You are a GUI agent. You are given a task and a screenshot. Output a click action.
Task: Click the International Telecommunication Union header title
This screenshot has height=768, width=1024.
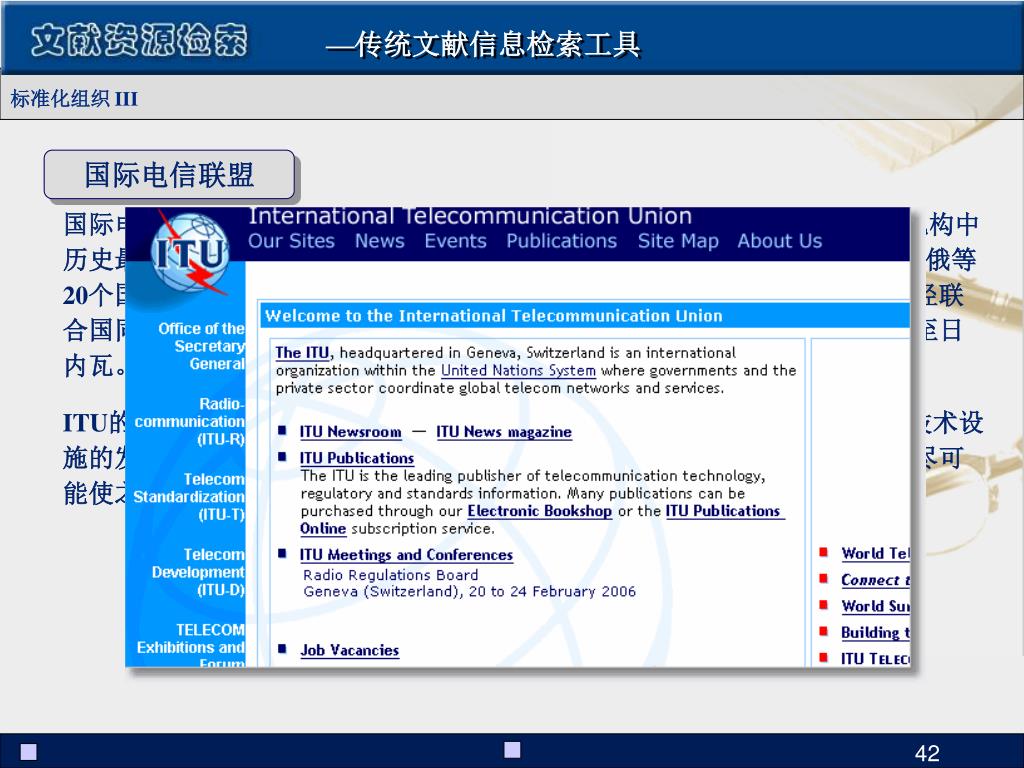click(470, 216)
